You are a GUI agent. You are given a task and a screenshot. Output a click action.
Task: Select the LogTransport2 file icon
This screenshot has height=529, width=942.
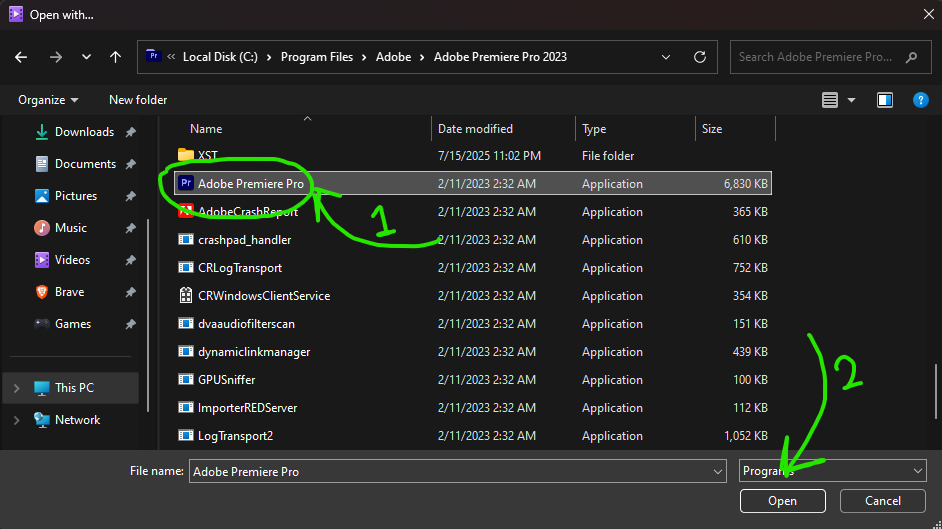[186, 436]
